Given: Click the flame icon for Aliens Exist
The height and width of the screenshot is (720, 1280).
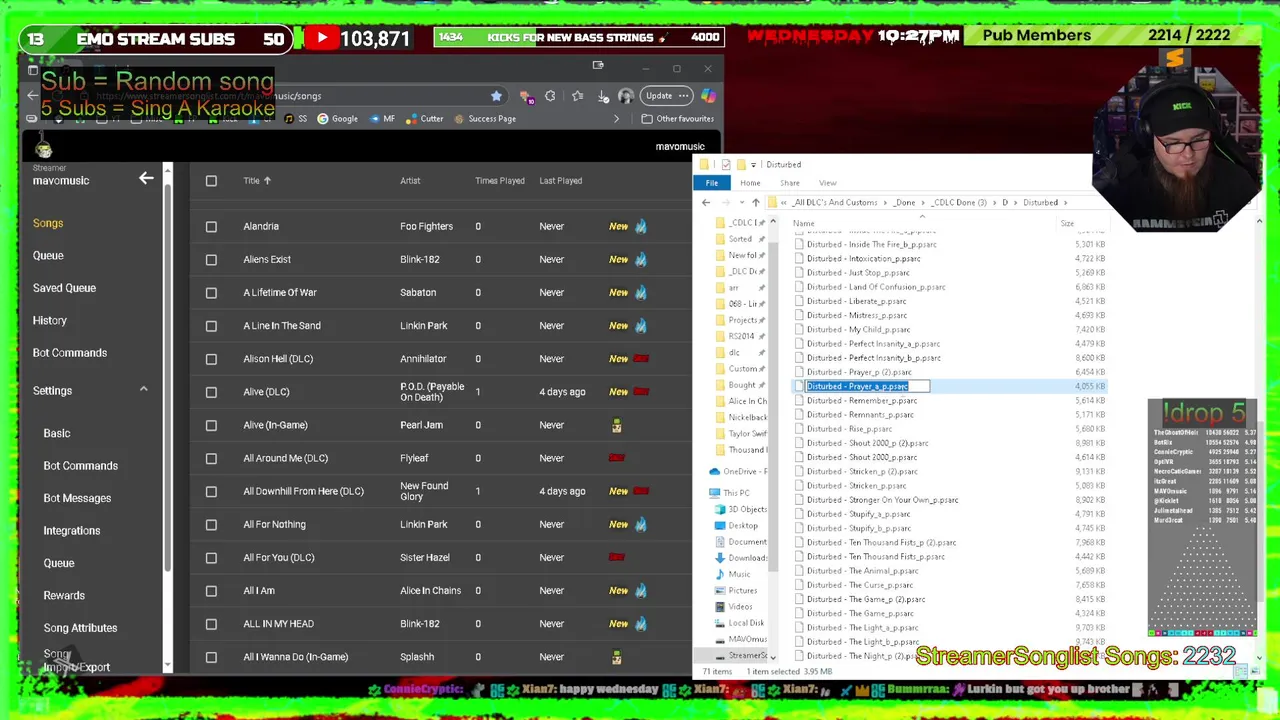Looking at the screenshot, I should [641, 259].
